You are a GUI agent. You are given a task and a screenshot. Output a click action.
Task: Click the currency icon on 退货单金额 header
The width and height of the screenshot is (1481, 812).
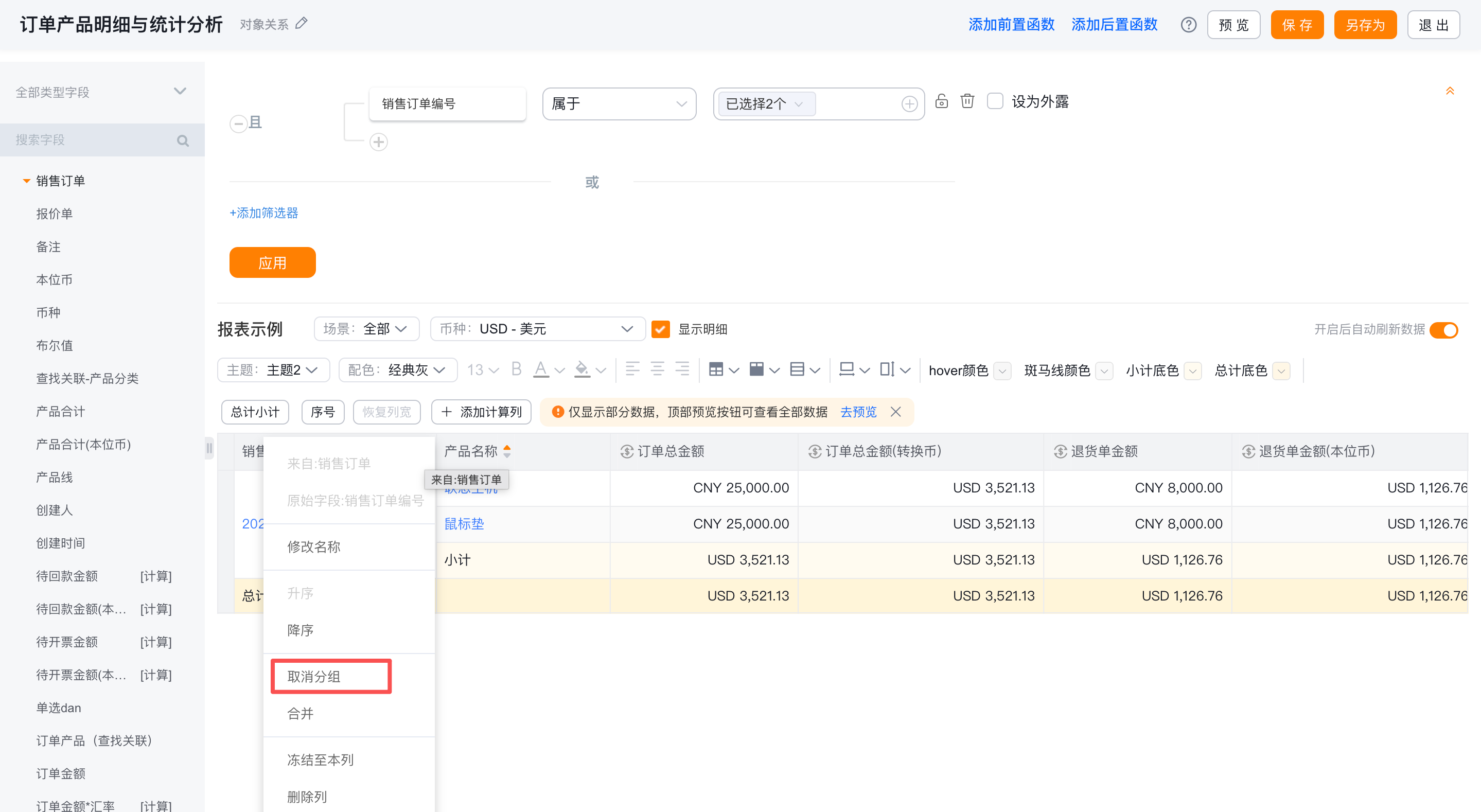tap(1060, 451)
